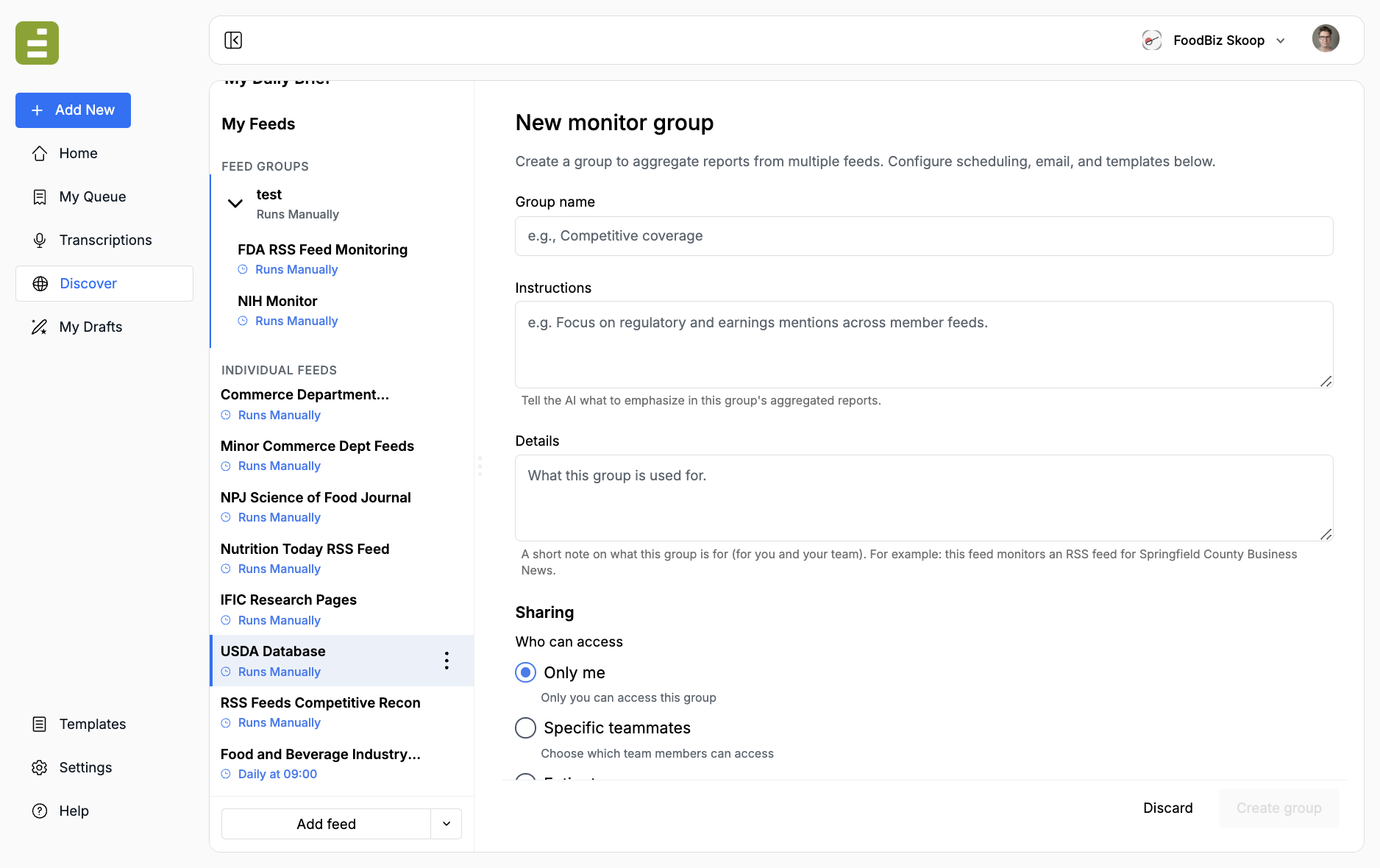Viewport: 1380px width, 868px height.
Task: Click the Discard button
Action: pyautogui.click(x=1168, y=808)
